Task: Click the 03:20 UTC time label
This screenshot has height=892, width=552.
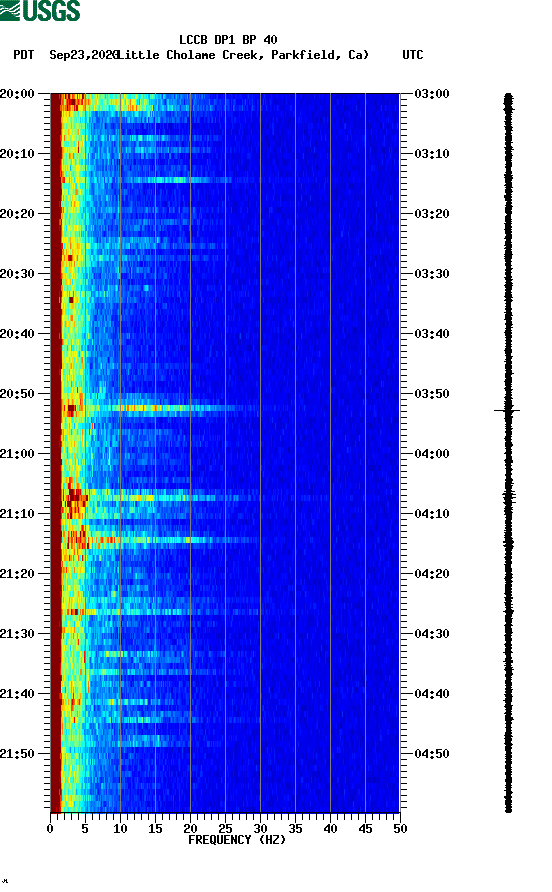Action: pyautogui.click(x=432, y=214)
